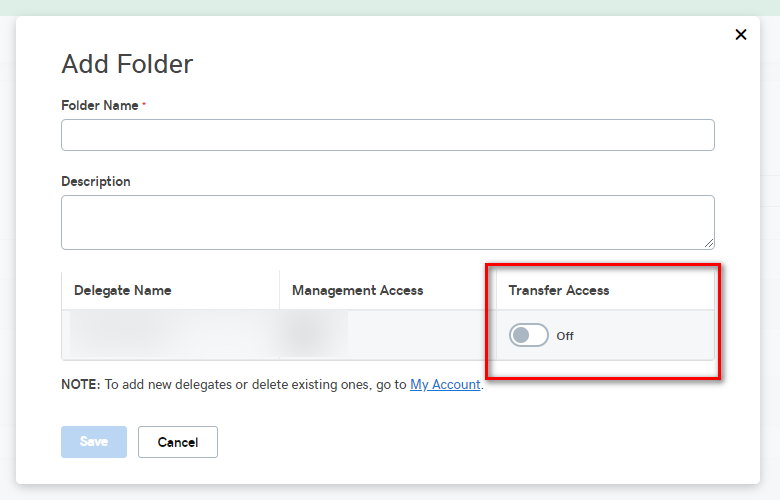
Task: Click the Folder Name field label
Action: (x=99, y=105)
